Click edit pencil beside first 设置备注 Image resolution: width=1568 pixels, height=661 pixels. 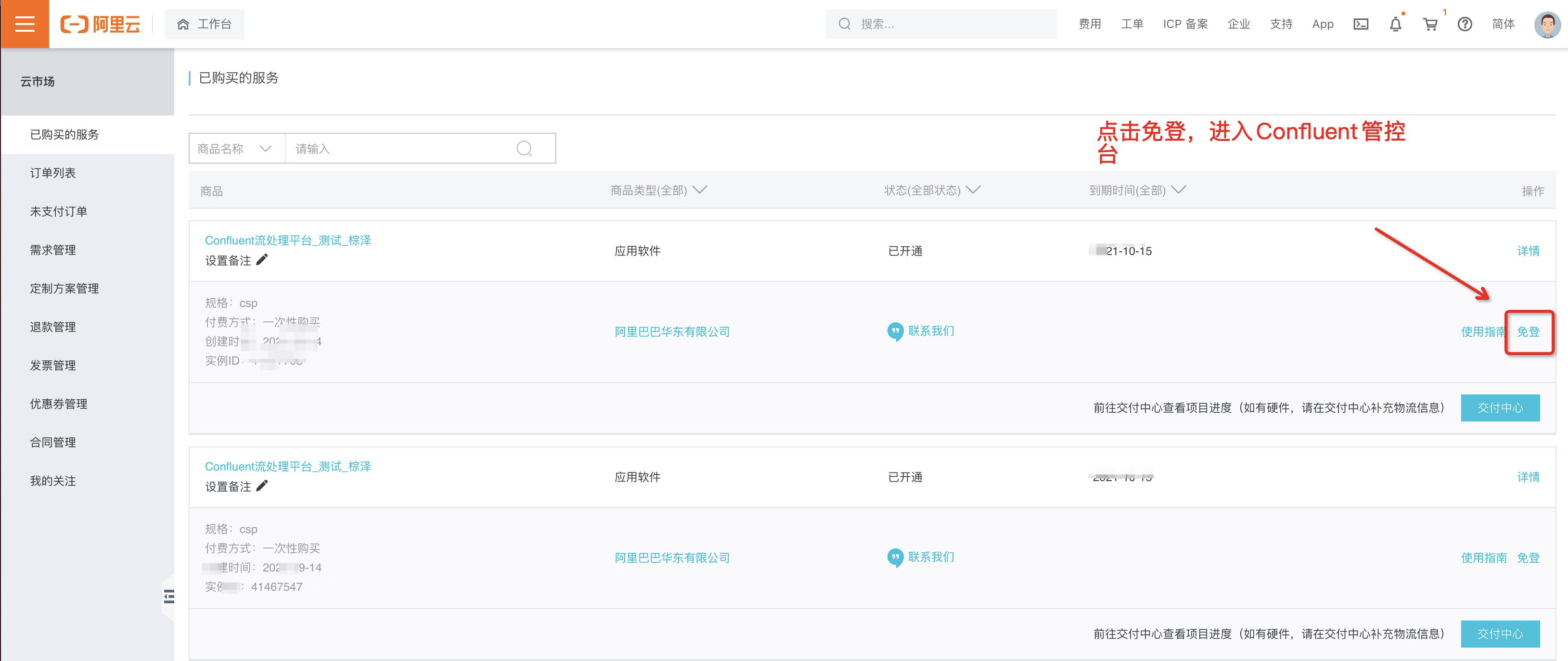click(262, 260)
